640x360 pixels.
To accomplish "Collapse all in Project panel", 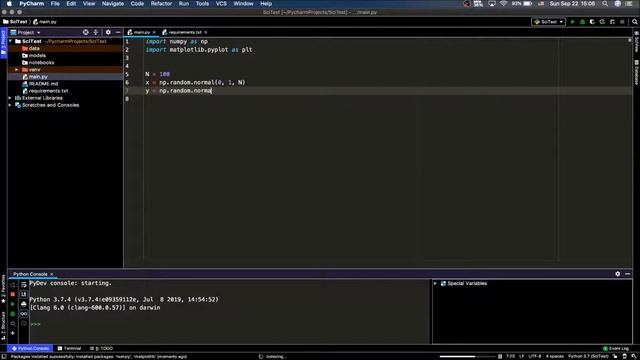I will tap(96, 32).
